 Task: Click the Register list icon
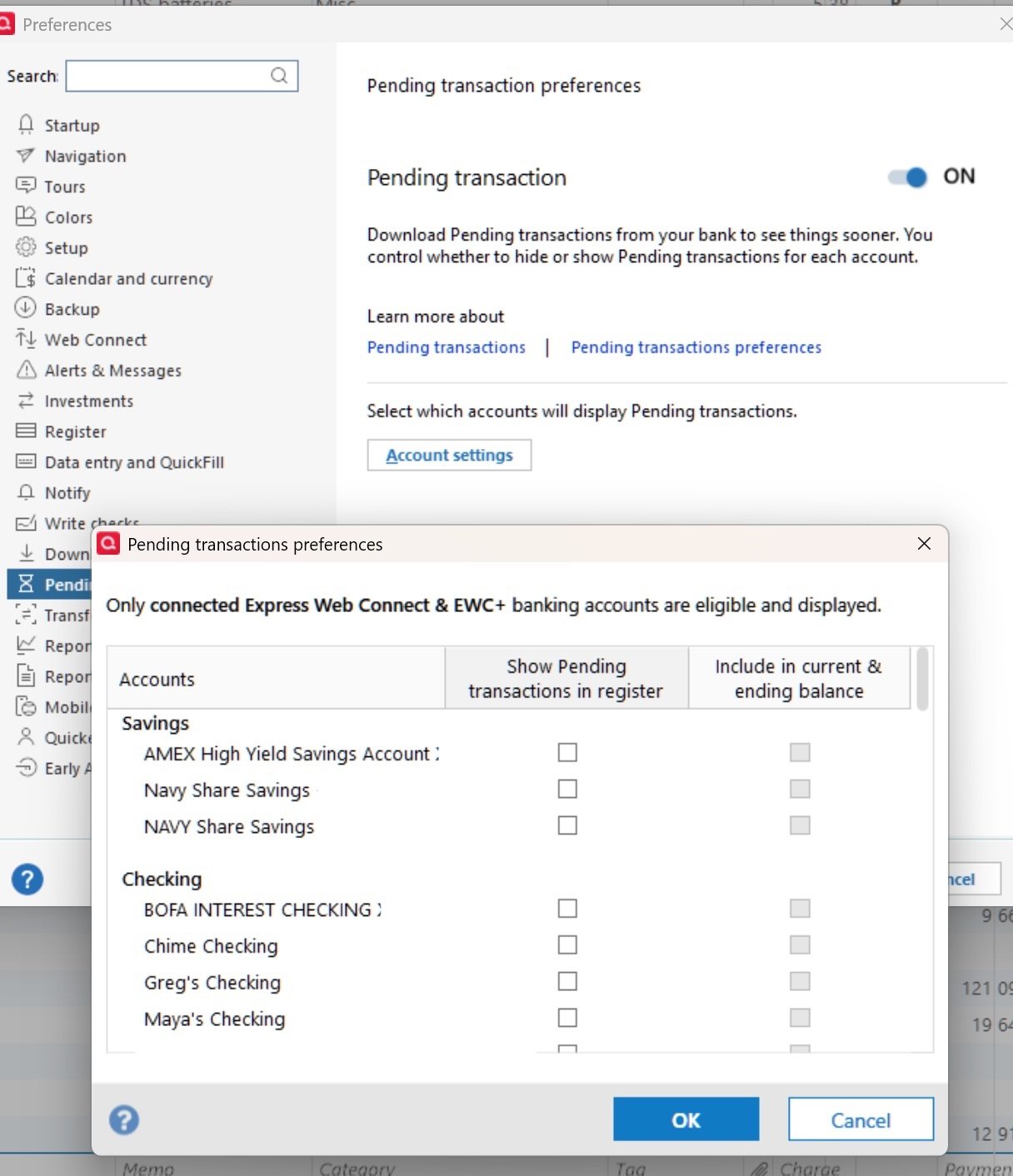pos(26,431)
